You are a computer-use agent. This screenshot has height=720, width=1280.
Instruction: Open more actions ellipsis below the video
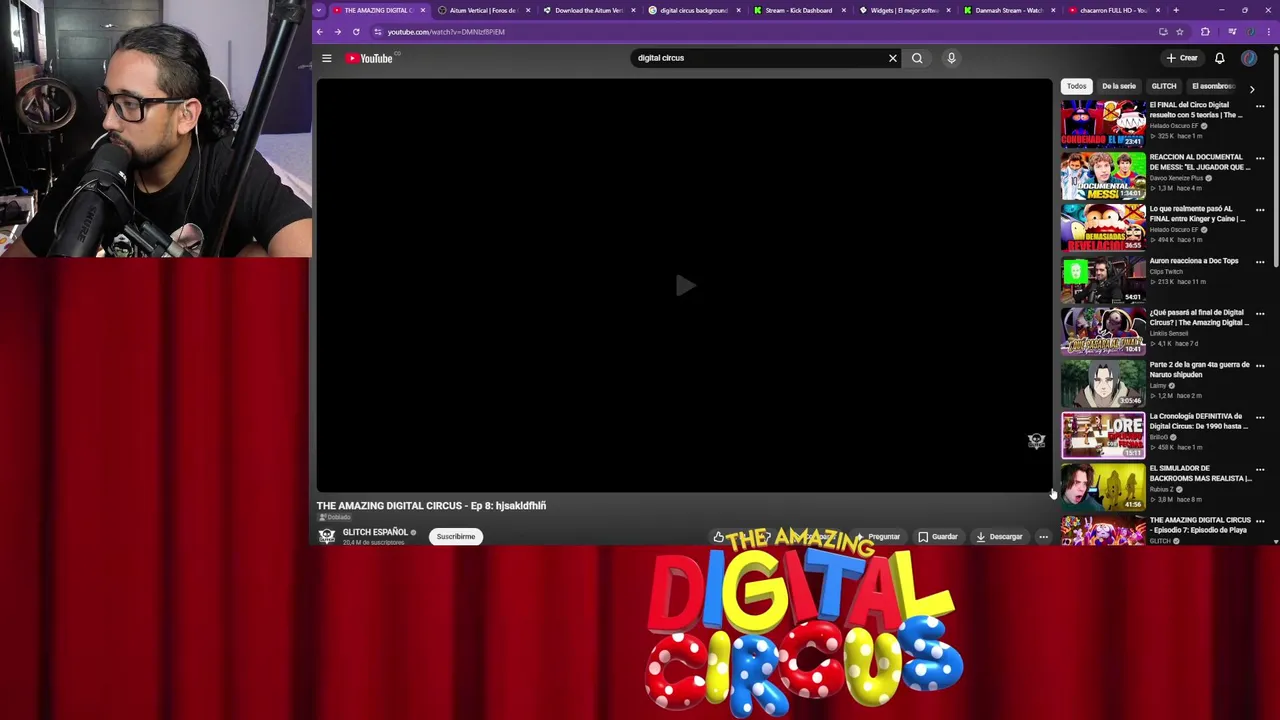pyautogui.click(x=1043, y=537)
